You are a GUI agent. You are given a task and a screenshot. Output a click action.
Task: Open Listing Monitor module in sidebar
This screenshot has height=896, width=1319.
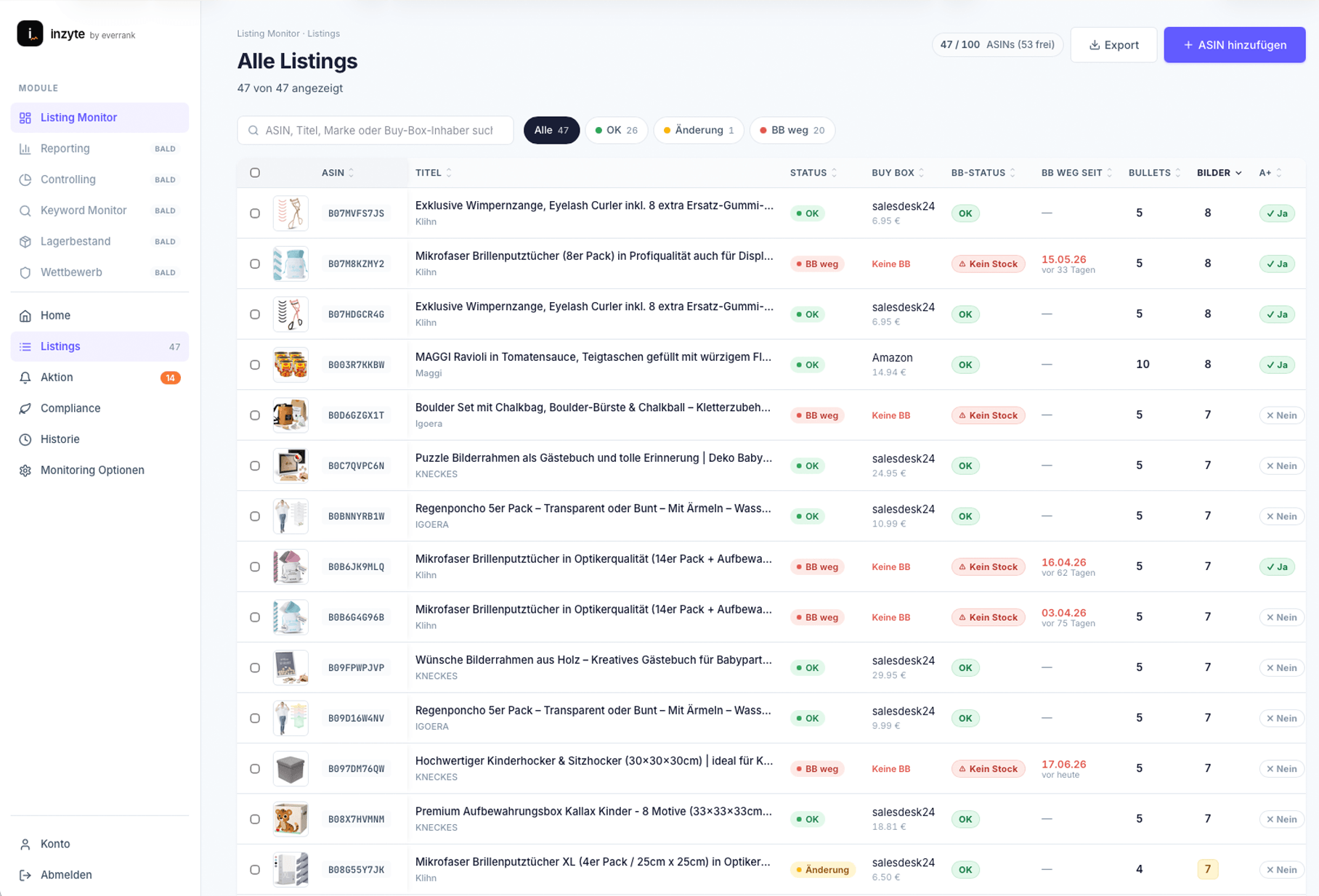[100, 118]
